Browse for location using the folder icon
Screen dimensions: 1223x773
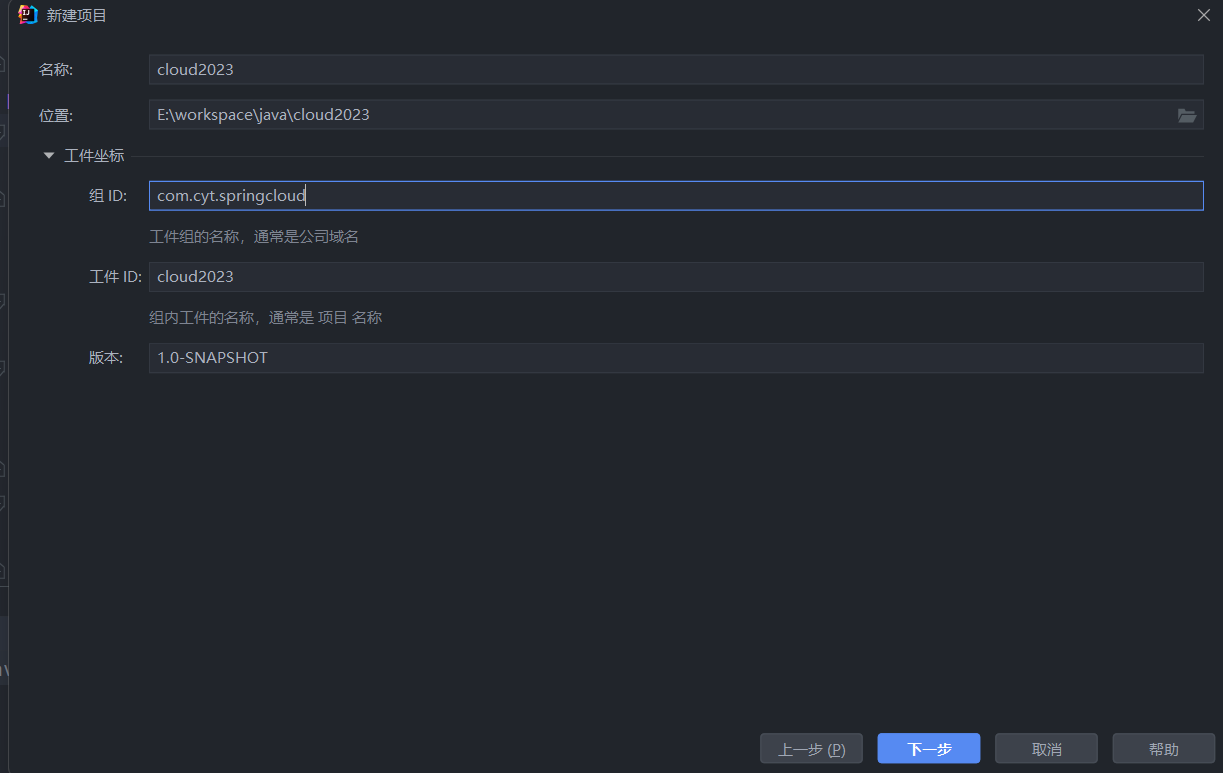click(x=1186, y=116)
